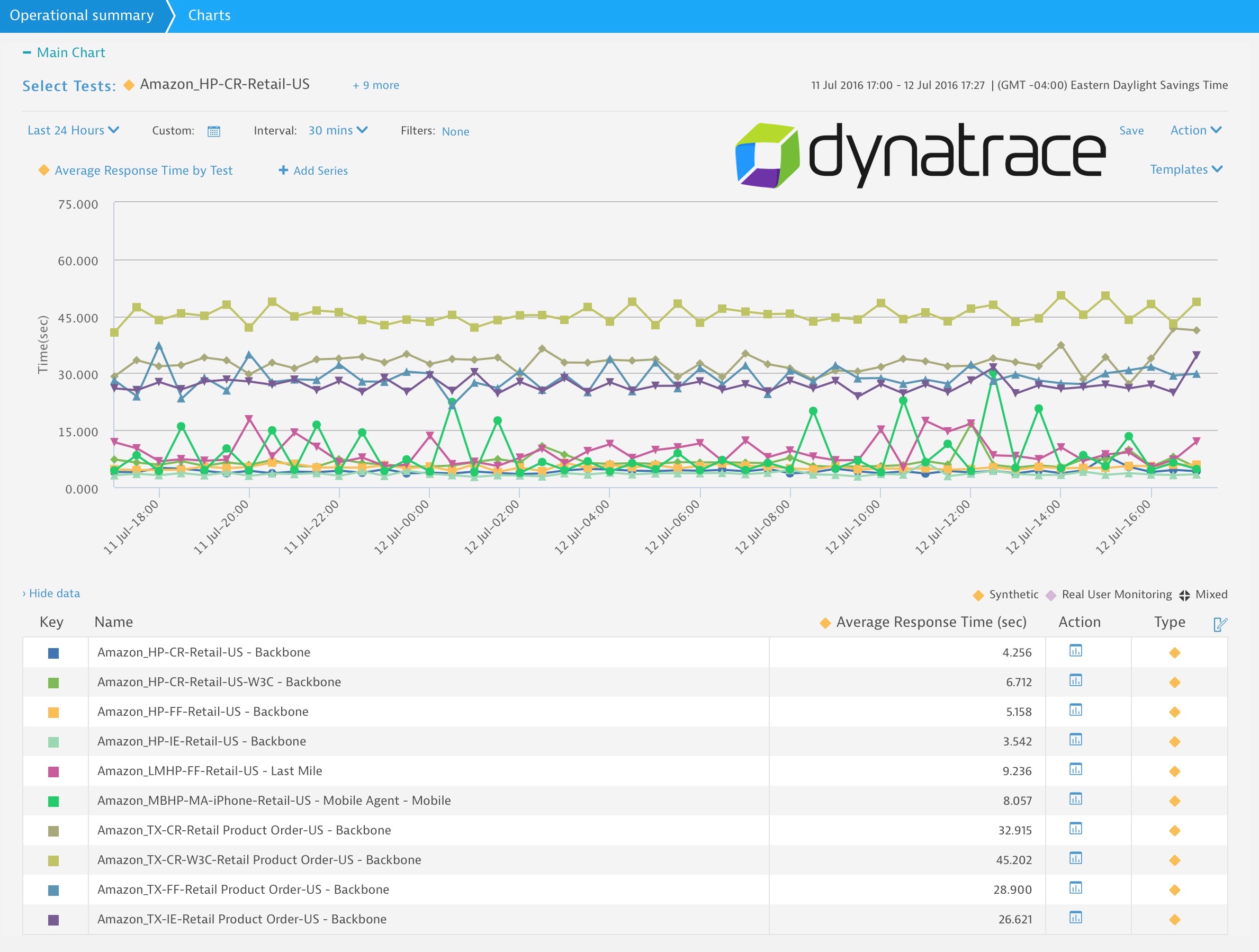This screenshot has height=952, width=1259.
Task: Click the plus icon beside Add Series
Action: pos(283,169)
